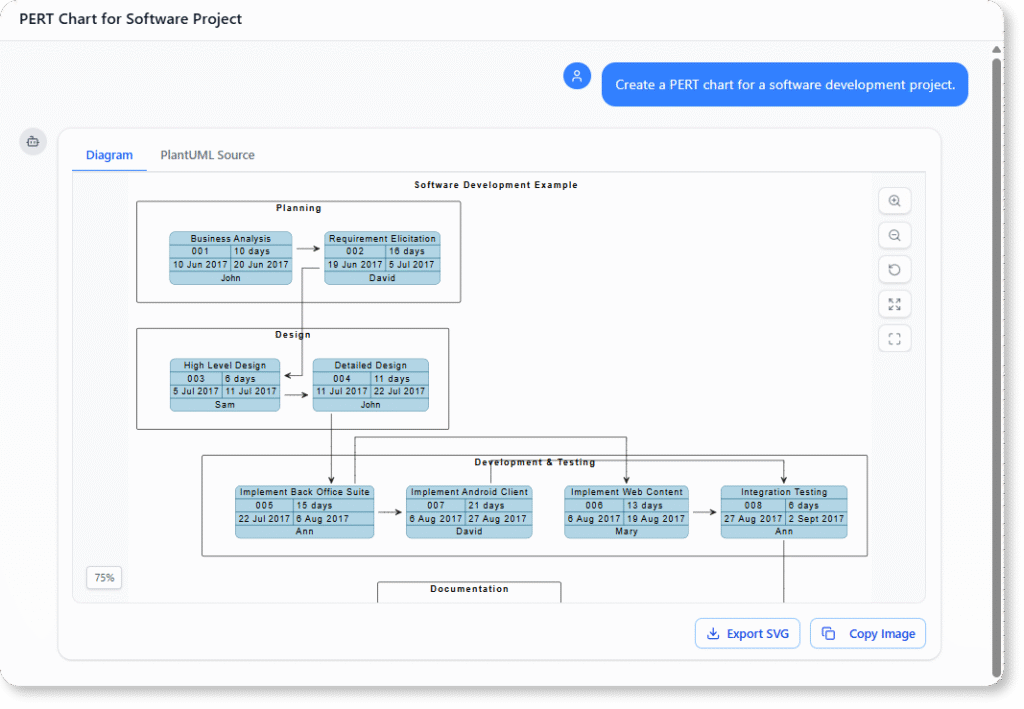Click the Requirement Elicitation task node
The width and height of the screenshot is (1024, 709).
382,258
